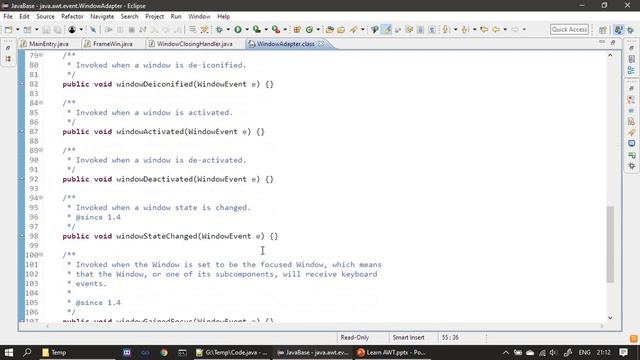This screenshot has height=360, width=640.
Task: Click the editor scroll down arrow
Action: point(610,318)
